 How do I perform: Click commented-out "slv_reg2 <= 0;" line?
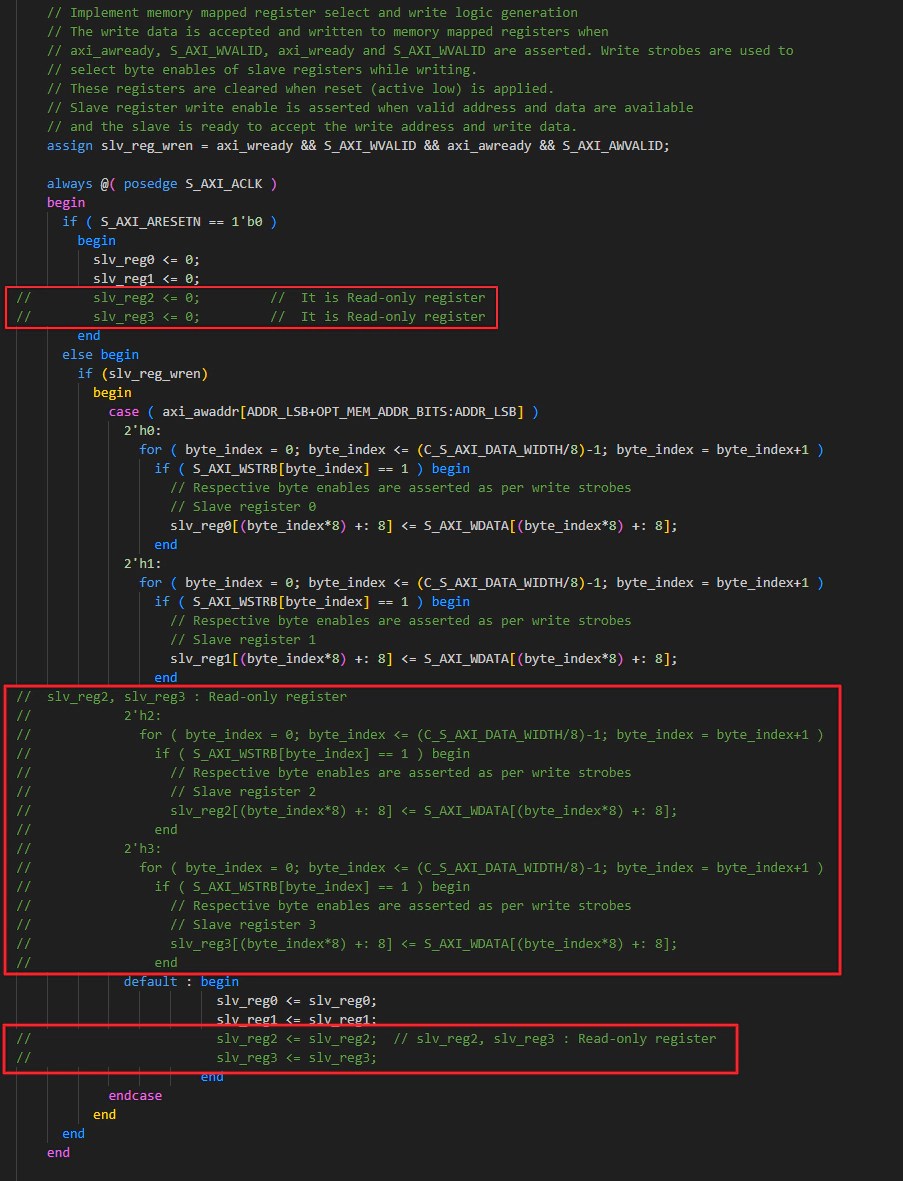[x=251, y=298]
